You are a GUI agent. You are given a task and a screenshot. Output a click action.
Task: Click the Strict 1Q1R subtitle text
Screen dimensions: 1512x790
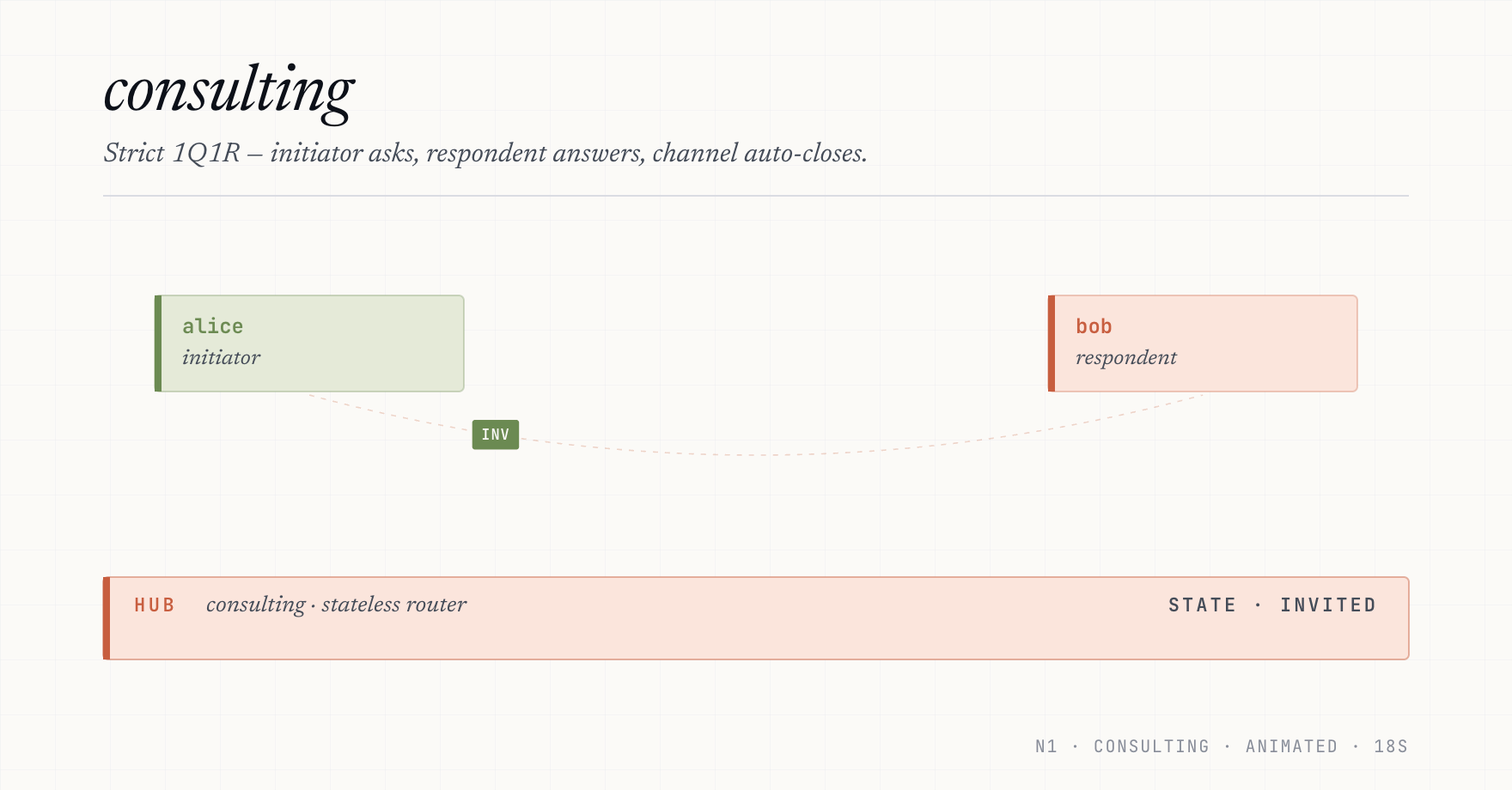click(485, 153)
